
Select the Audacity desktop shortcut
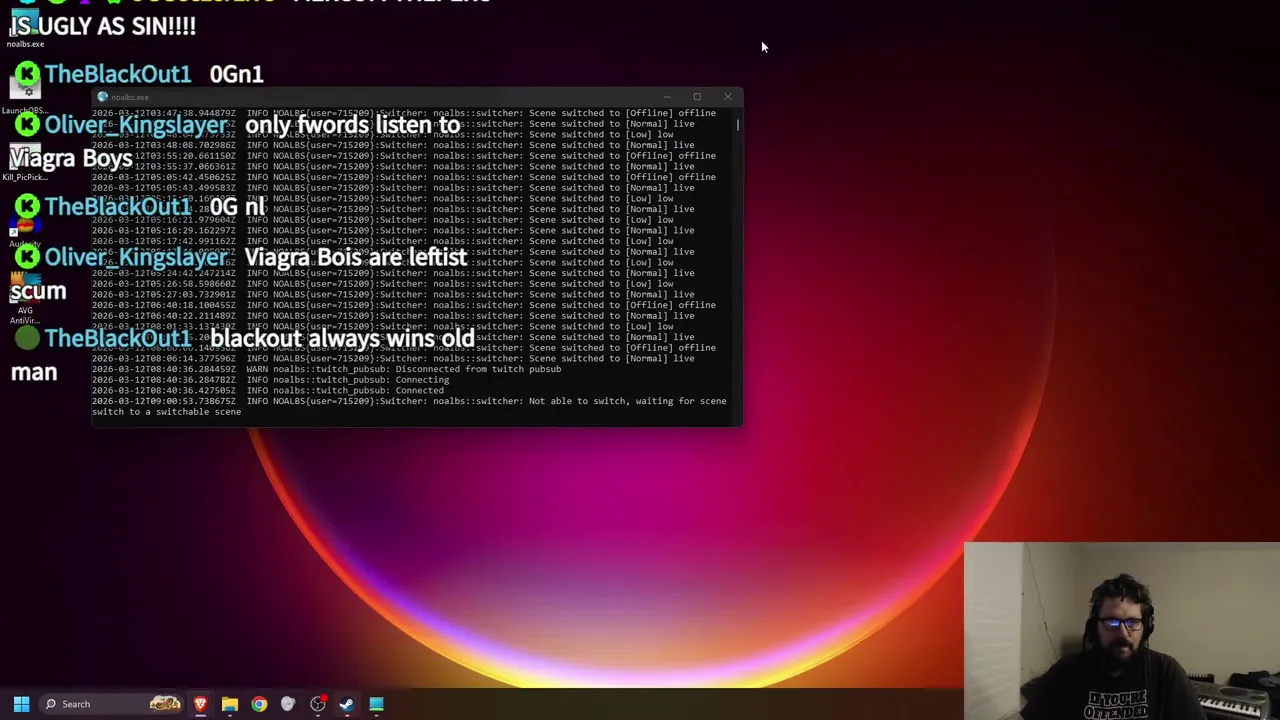click(x=25, y=232)
